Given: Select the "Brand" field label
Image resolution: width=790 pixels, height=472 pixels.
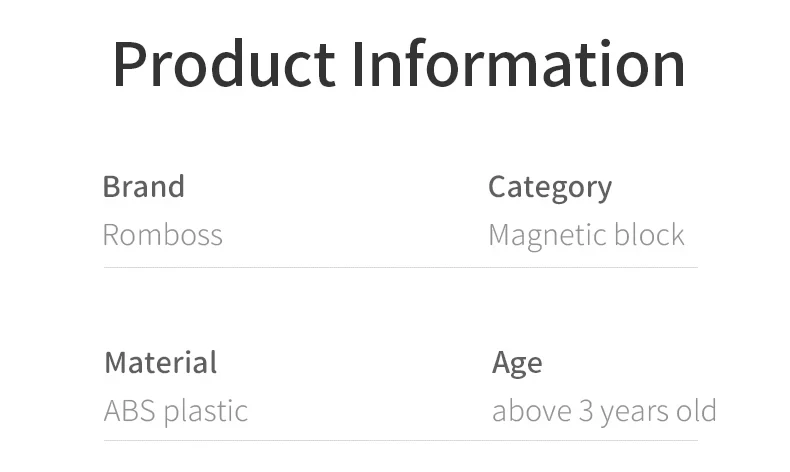Looking at the screenshot, I should tap(143, 187).
